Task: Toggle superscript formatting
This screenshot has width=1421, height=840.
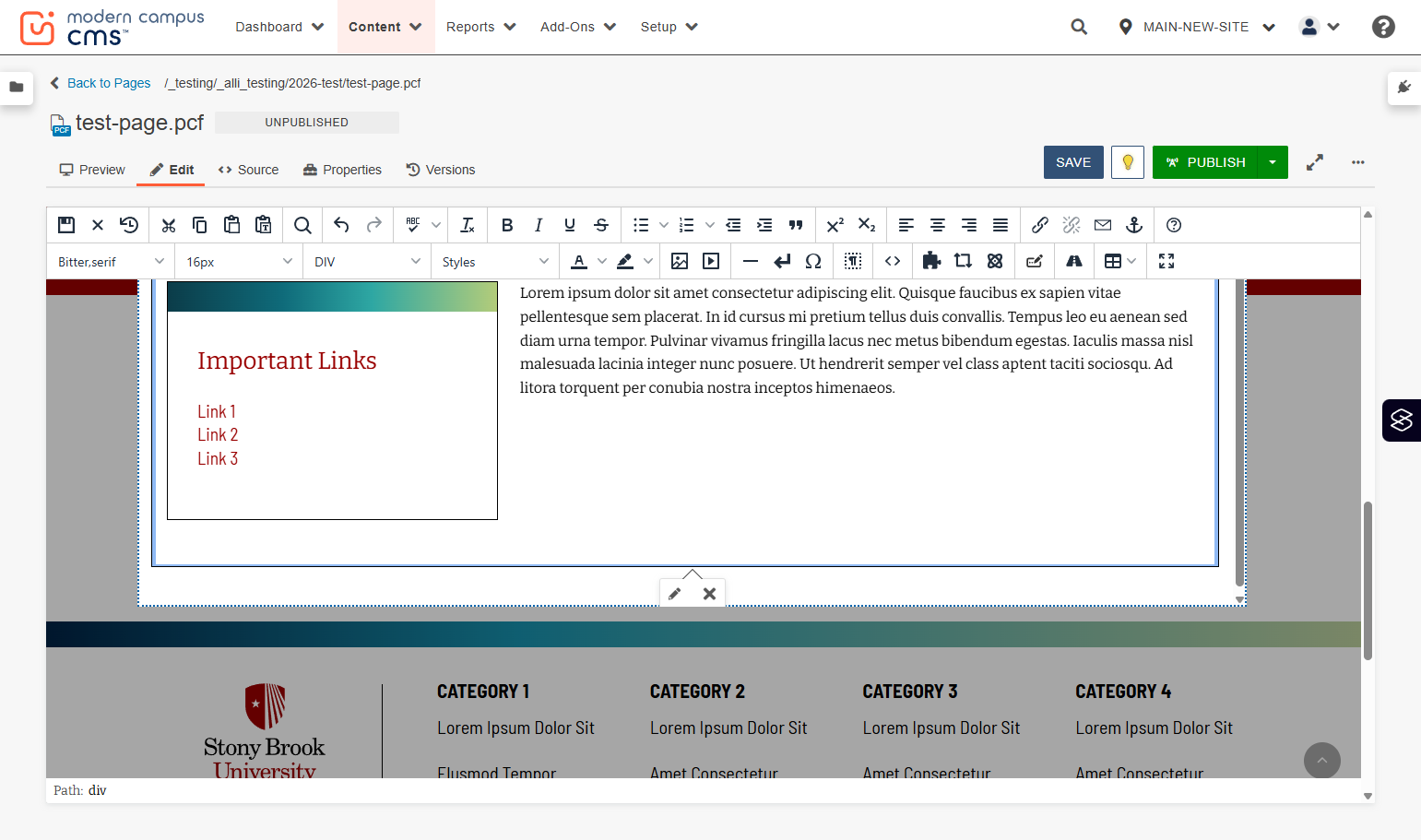Action: 835,225
